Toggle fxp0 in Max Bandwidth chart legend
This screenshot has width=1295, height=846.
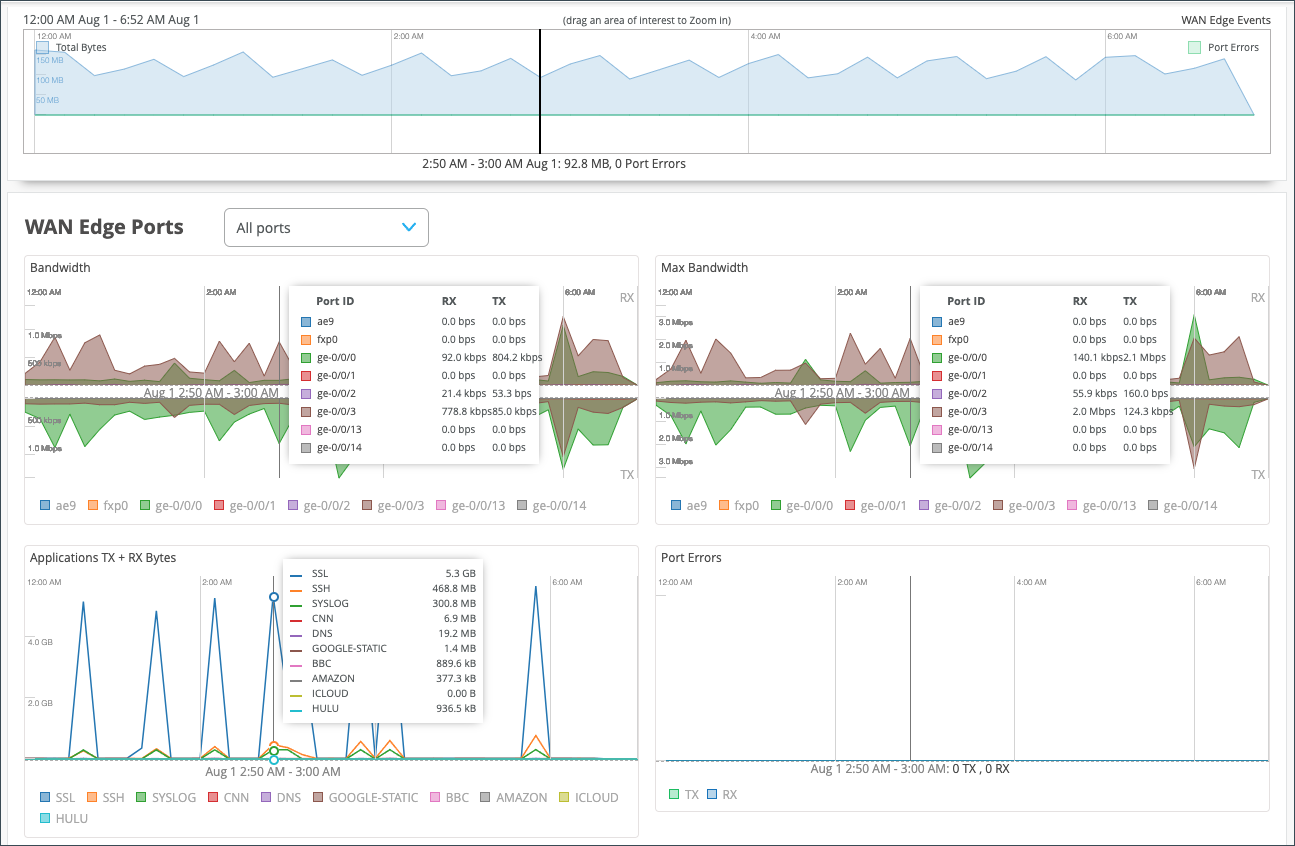click(x=738, y=506)
